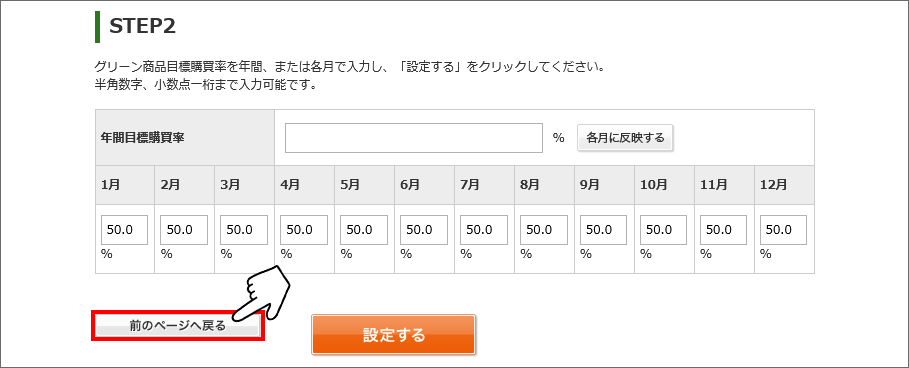Select the 3月 percentage field
This screenshot has width=909, height=368.
(x=244, y=230)
